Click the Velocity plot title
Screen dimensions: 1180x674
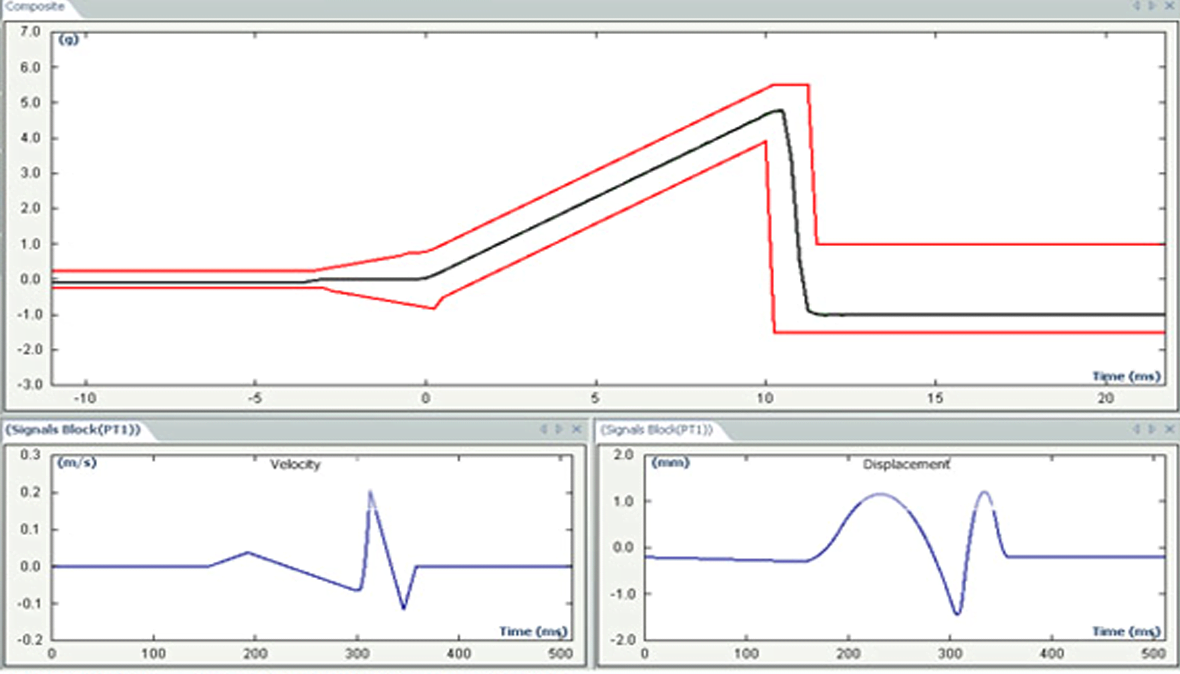(x=295, y=465)
